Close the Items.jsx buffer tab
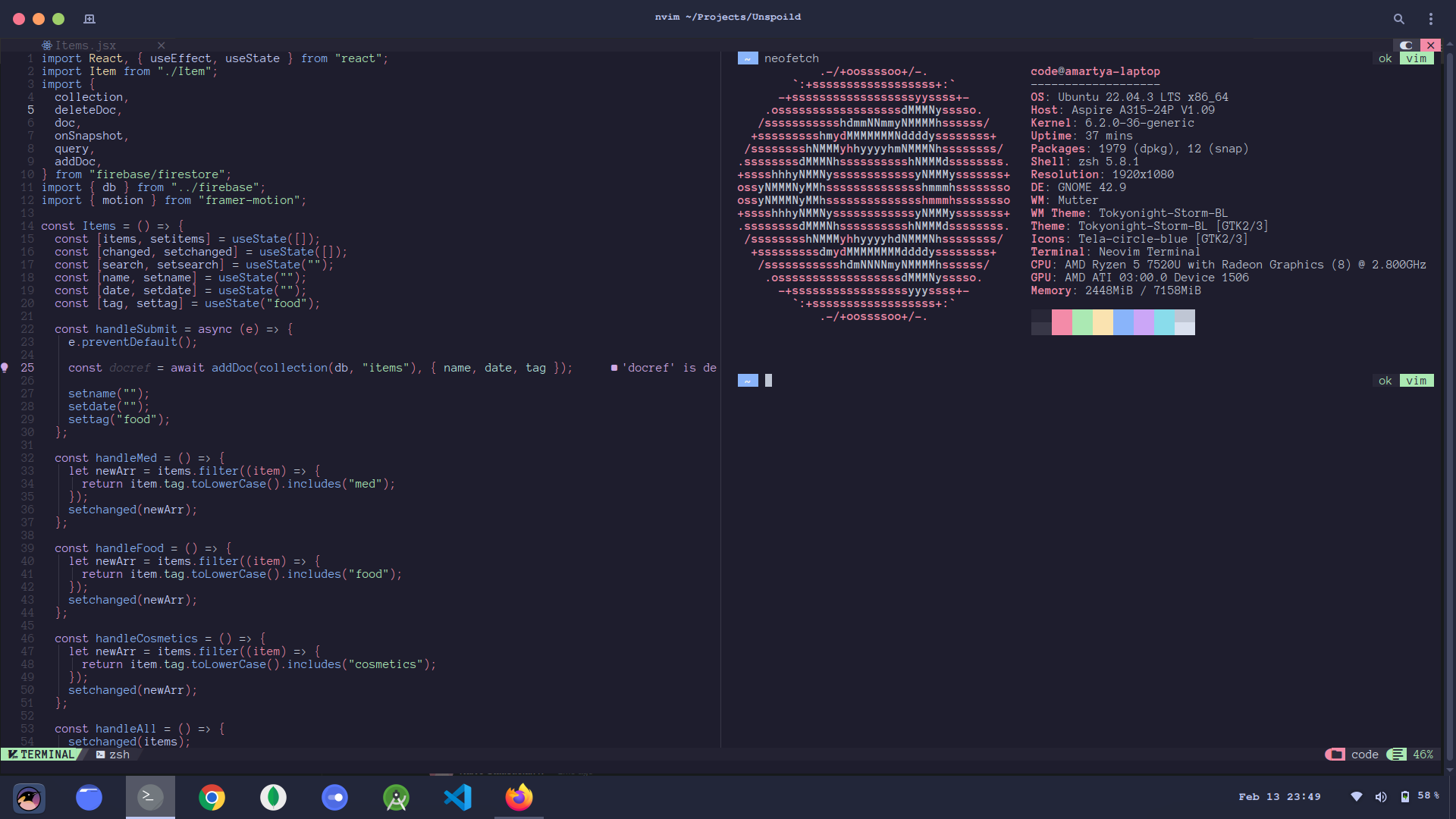Viewport: 1456px width, 819px height. point(161,45)
